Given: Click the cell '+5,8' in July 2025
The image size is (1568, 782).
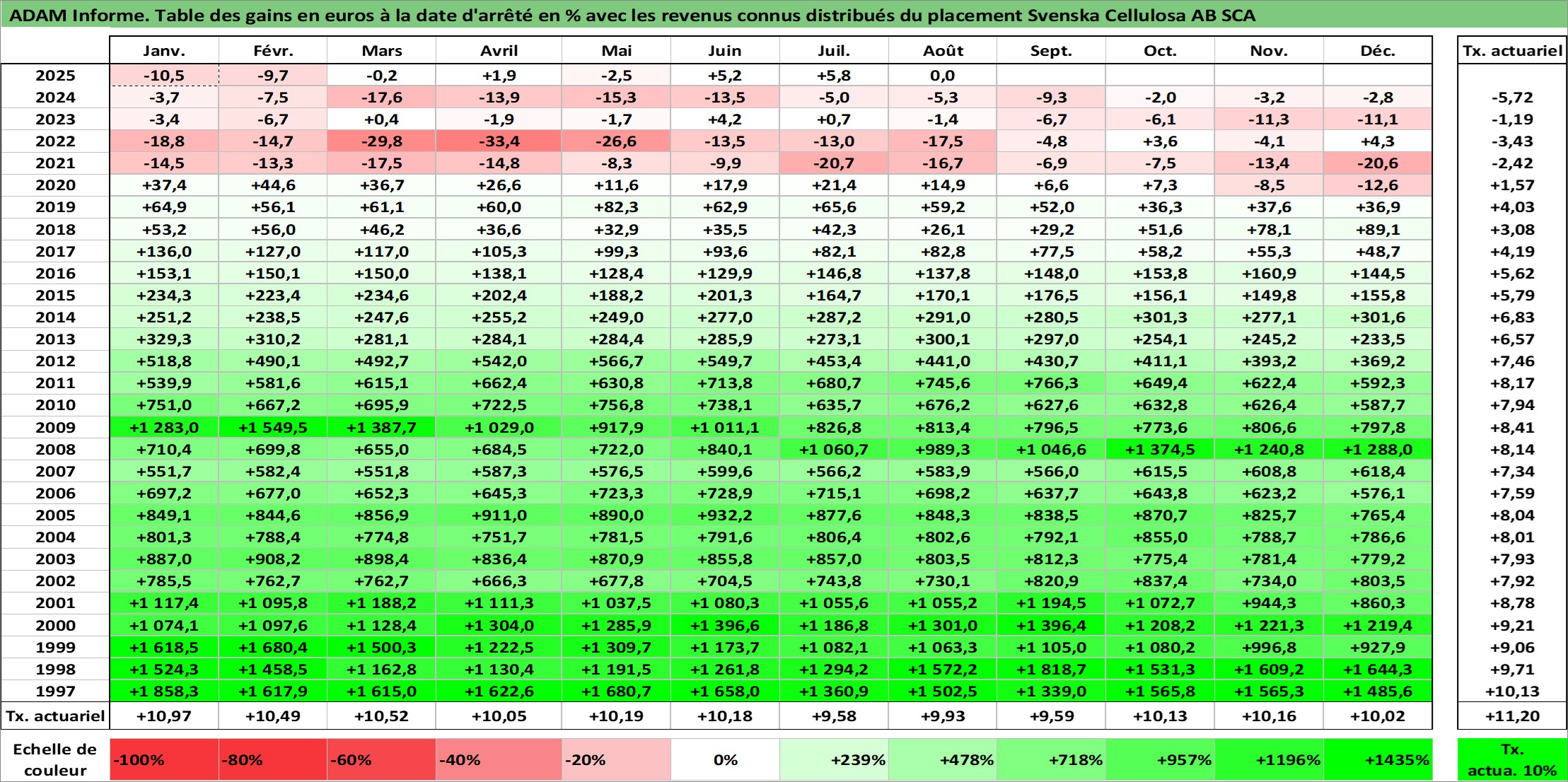Looking at the screenshot, I should pyautogui.click(x=834, y=76).
